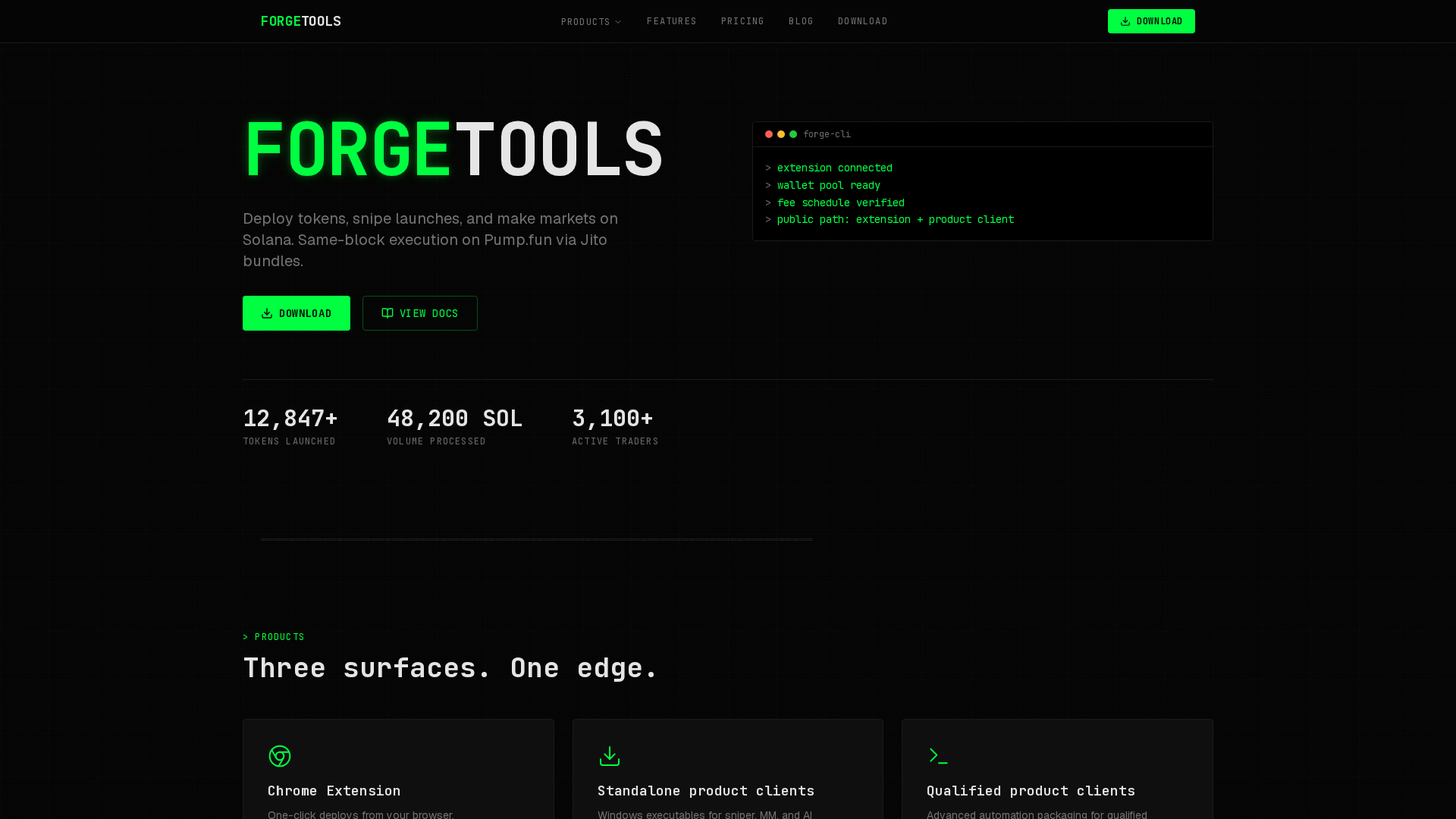Viewport: 1456px width, 819px height.
Task: Click 'wallet pool ready' terminal line
Action: coord(828,185)
